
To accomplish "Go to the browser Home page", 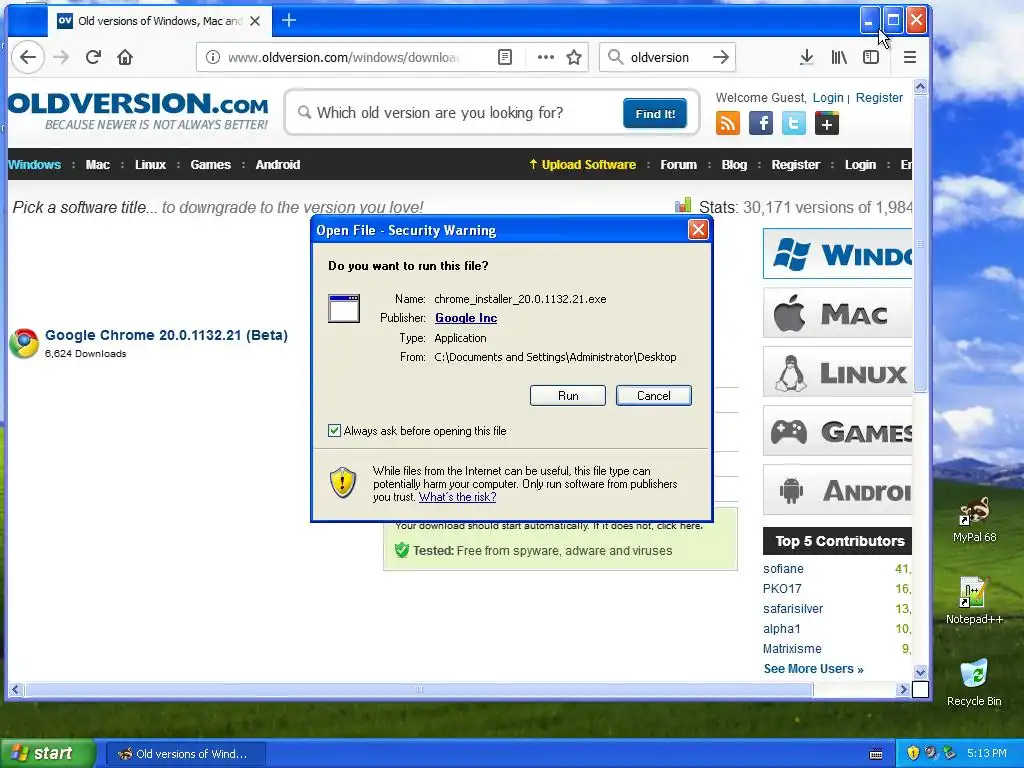I will coord(125,57).
